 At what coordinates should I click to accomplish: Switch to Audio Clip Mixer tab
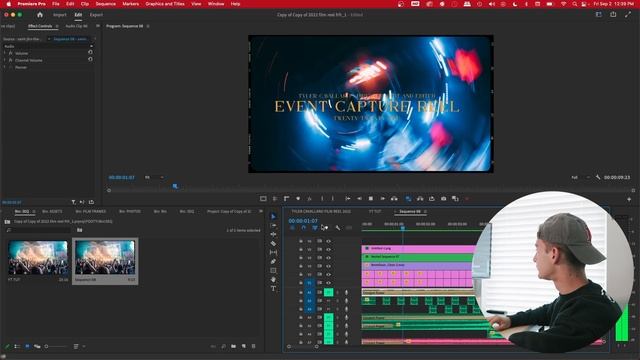pos(76,26)
